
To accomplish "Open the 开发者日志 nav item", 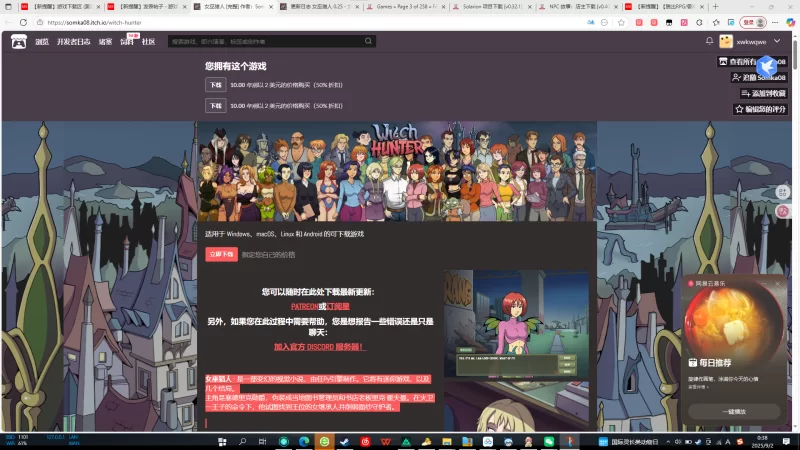I will 73,42.
